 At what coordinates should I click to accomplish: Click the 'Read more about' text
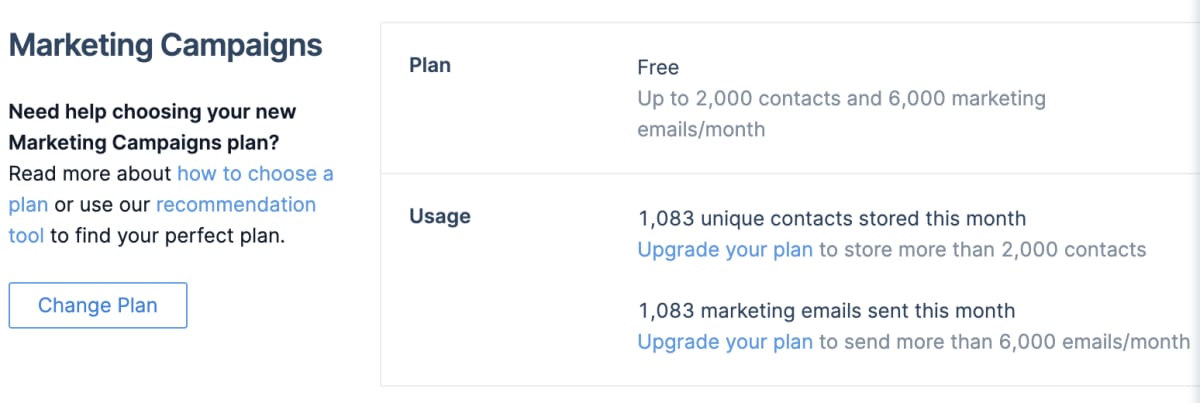pyautogui.click(x=90, y=174)
